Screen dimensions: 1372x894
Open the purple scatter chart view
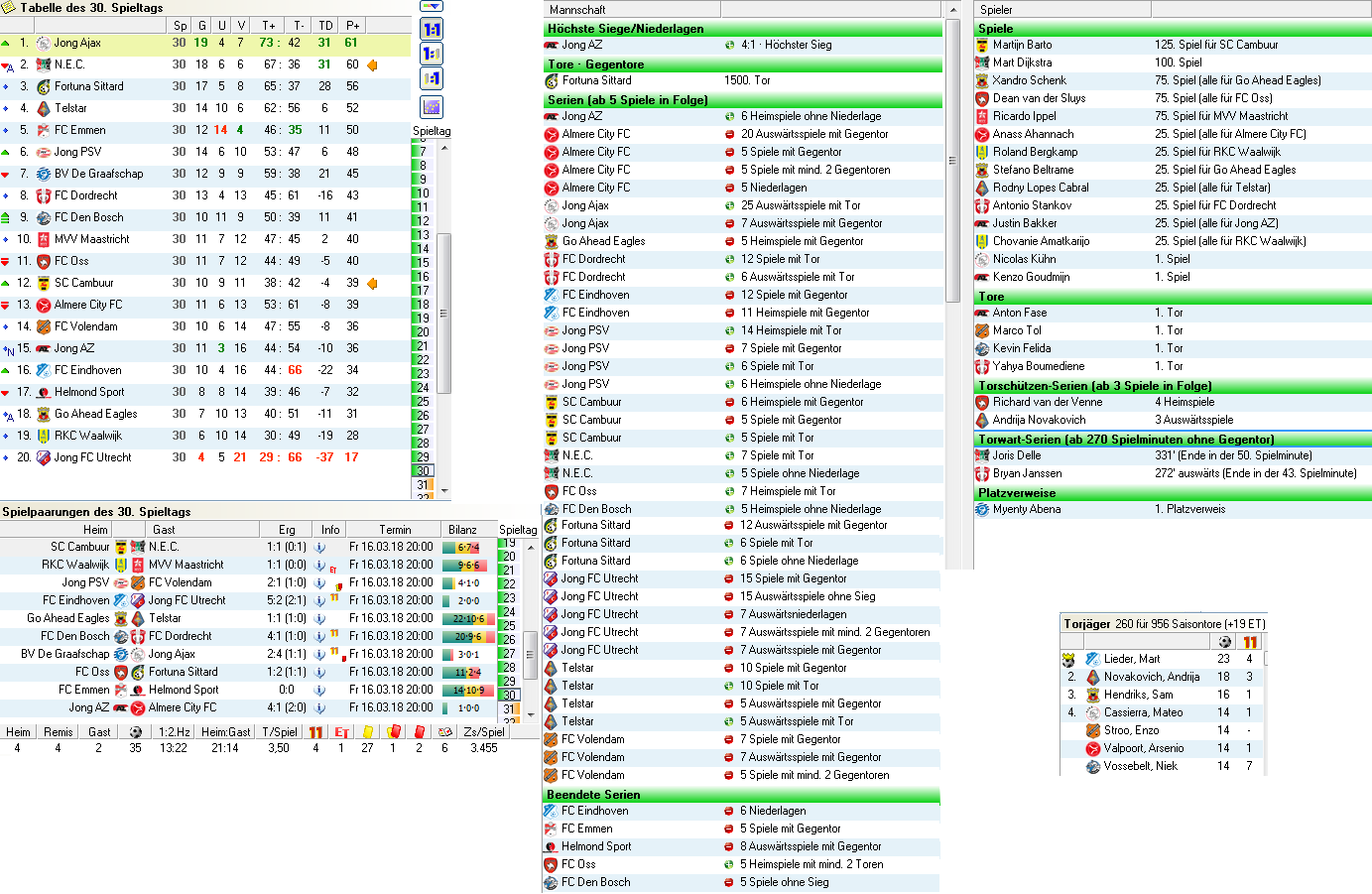pos(432,106)
